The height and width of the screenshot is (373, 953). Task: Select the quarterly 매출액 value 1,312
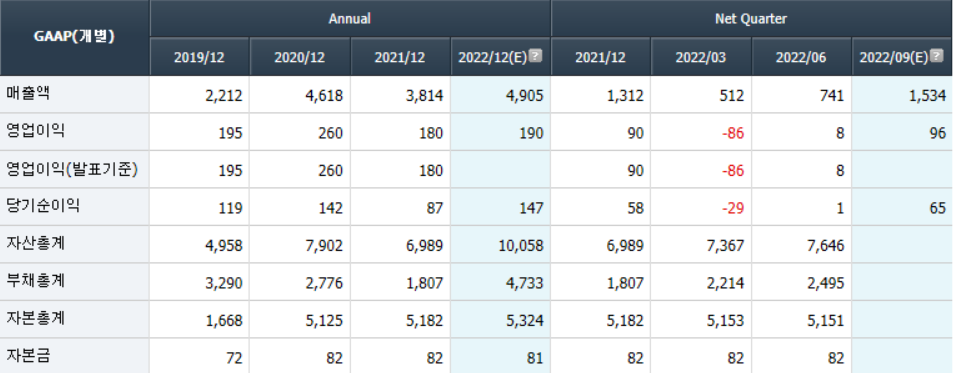[625, 95]
